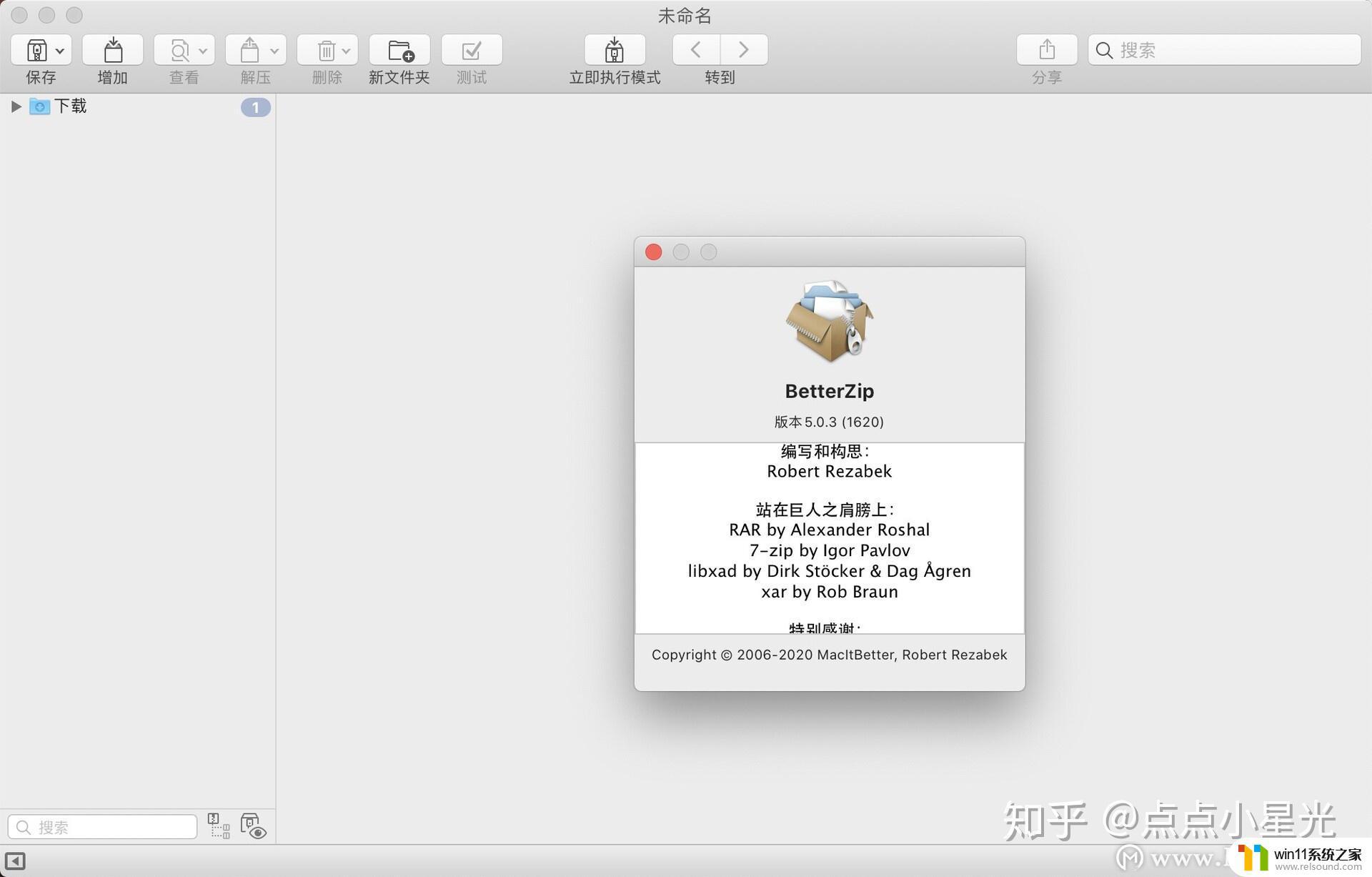Click the badge count 1 in sidebar

click(x=255, y=107)
